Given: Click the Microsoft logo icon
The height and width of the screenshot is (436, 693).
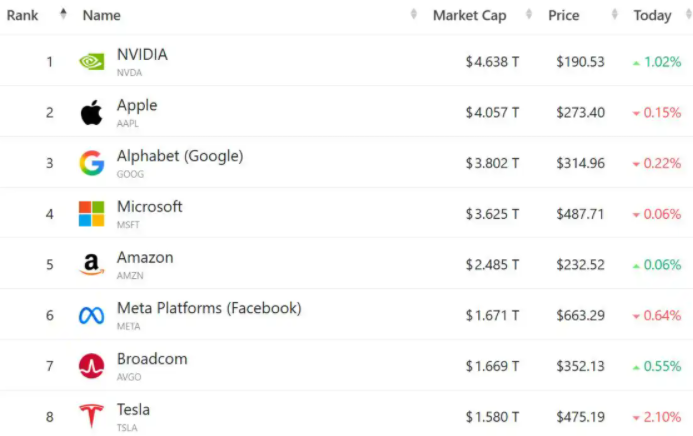Looking at the screenshot, I should (91, 214).
